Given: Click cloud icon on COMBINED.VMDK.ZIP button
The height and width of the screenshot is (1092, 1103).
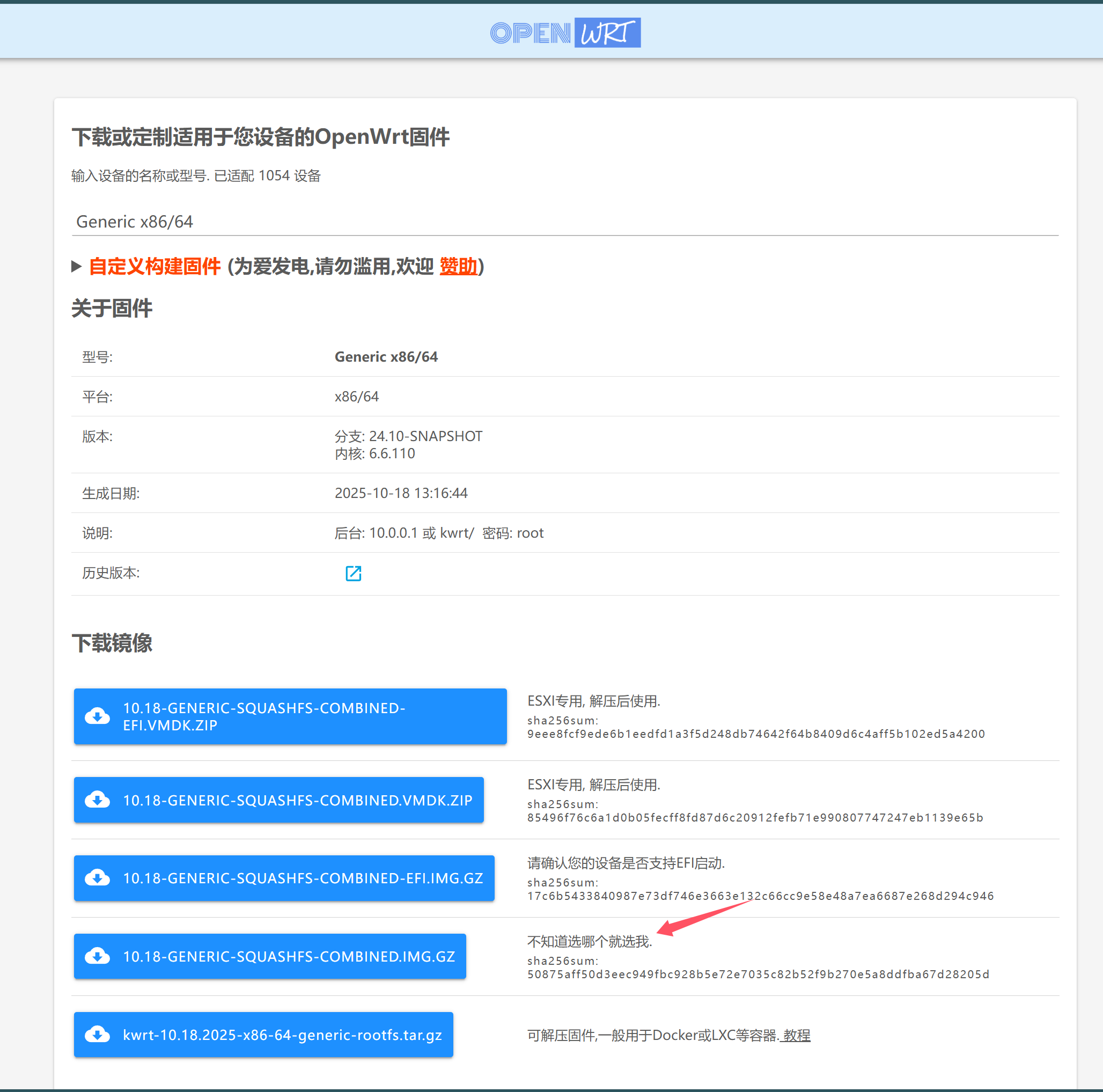Looking at the screenshot, I should pyautogui.click(x=98, y=800).
